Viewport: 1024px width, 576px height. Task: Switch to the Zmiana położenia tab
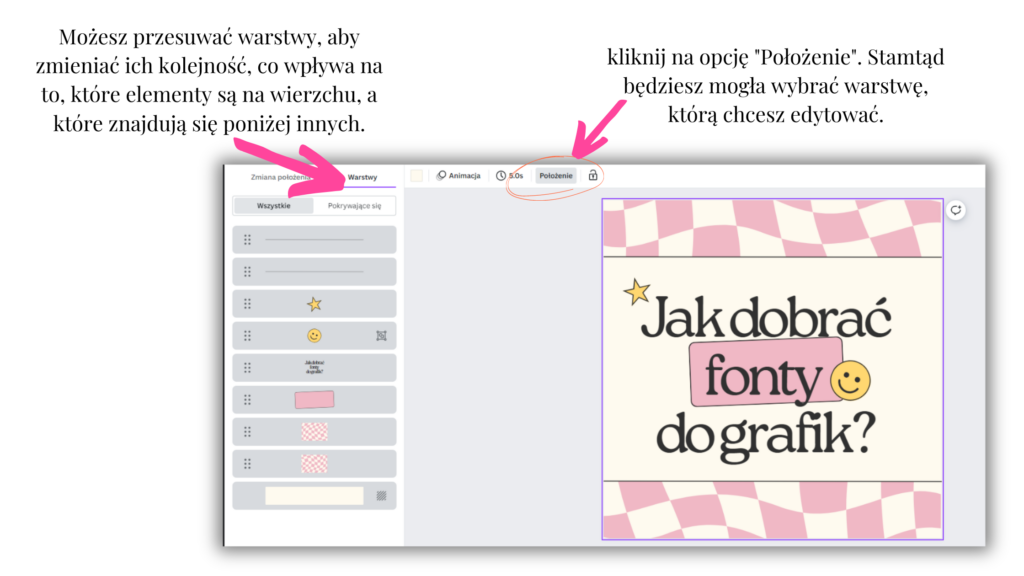pos(282,177)
